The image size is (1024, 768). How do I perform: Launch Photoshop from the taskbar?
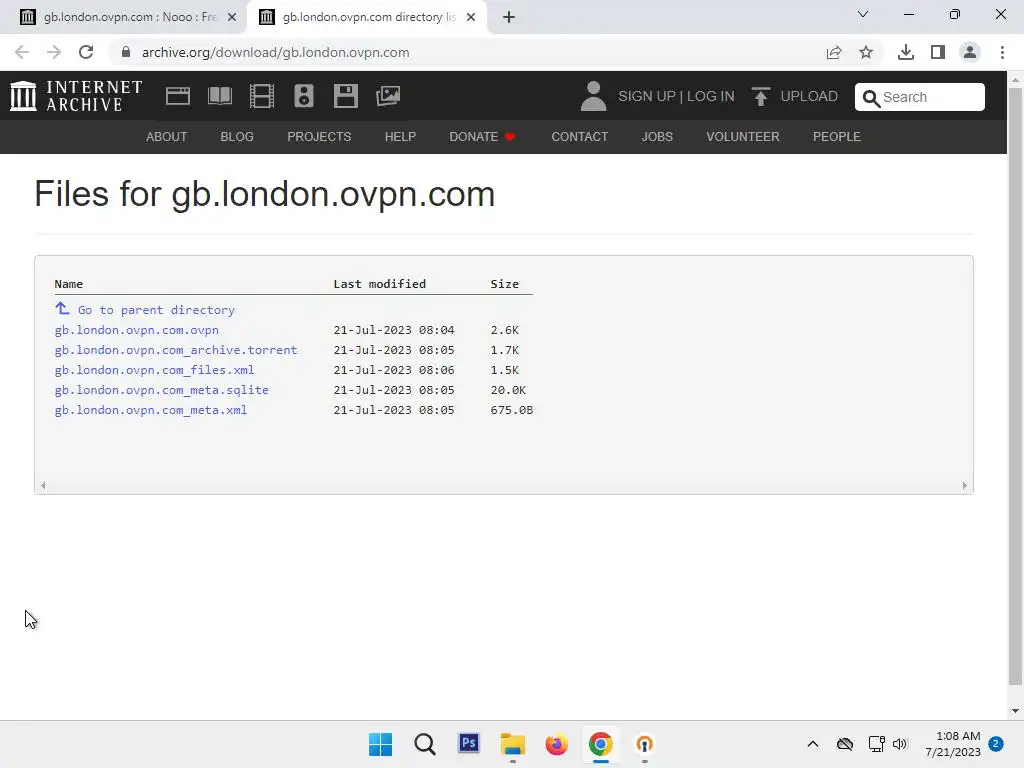[469, 743]
